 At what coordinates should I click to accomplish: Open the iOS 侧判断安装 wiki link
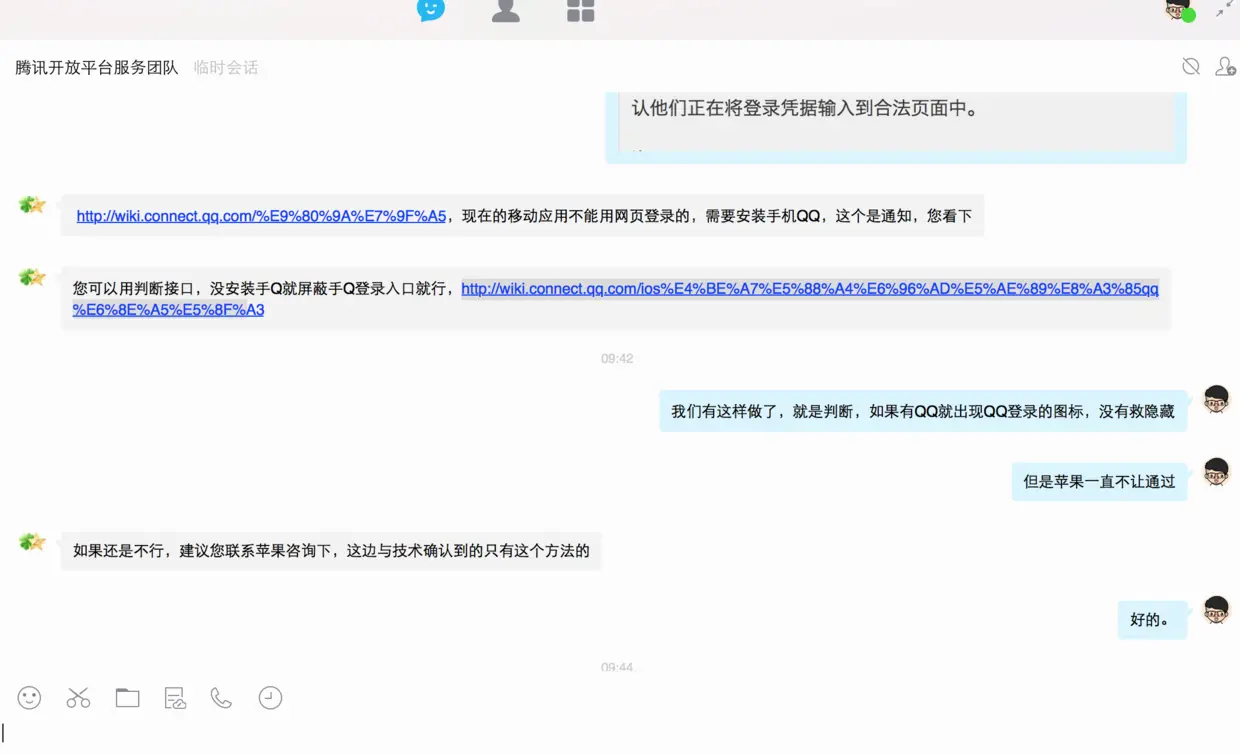808,289
